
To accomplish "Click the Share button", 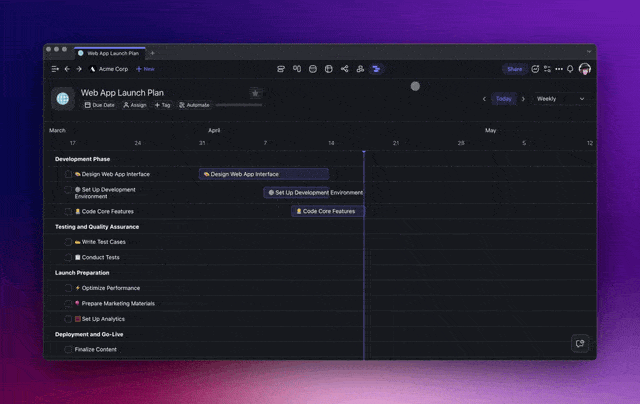I will coord(514,69).
